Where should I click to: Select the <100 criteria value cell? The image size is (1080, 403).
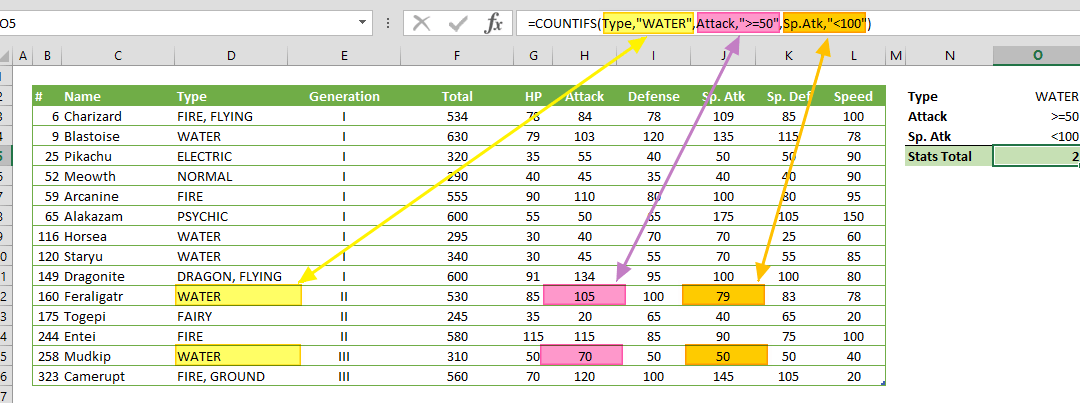click(x=1037, y=136)
